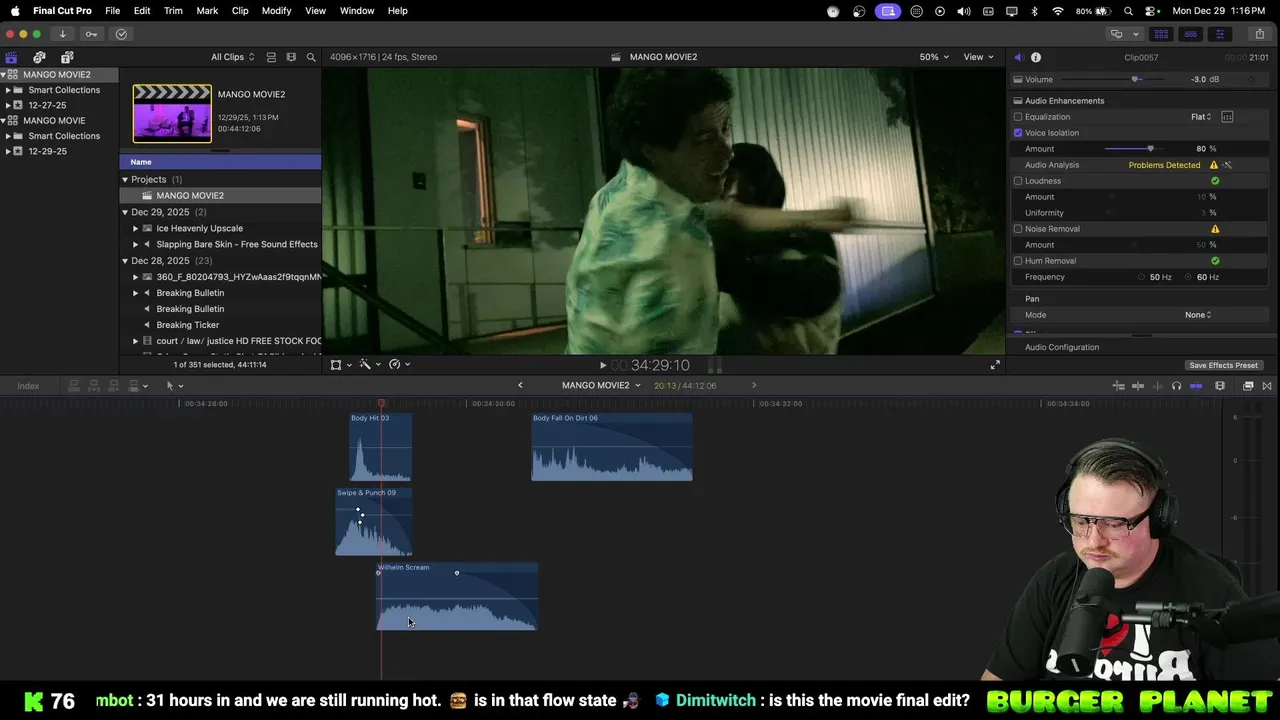
Task: Toggle the timeline workspace button
Action: point(1190,34)
